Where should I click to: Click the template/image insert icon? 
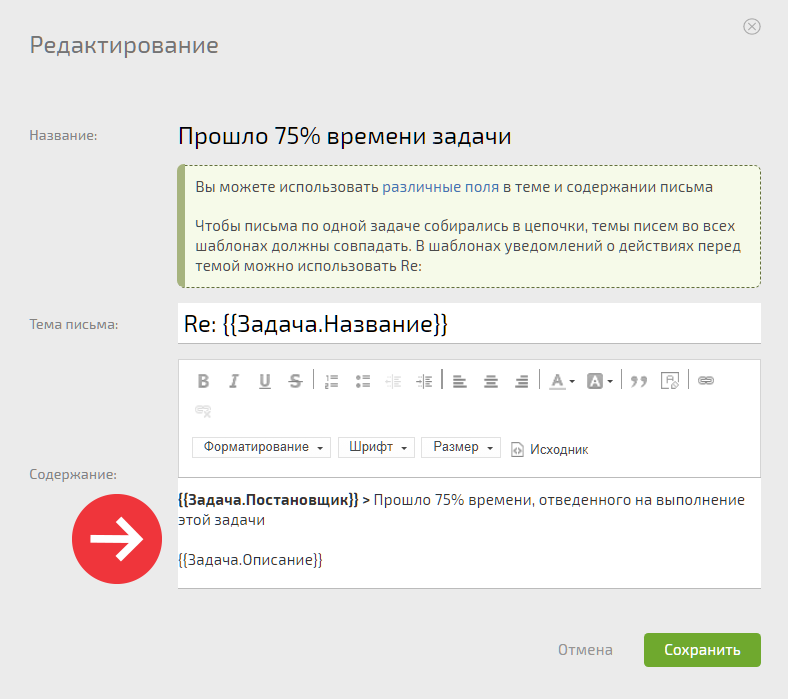[x=670, y=381]
